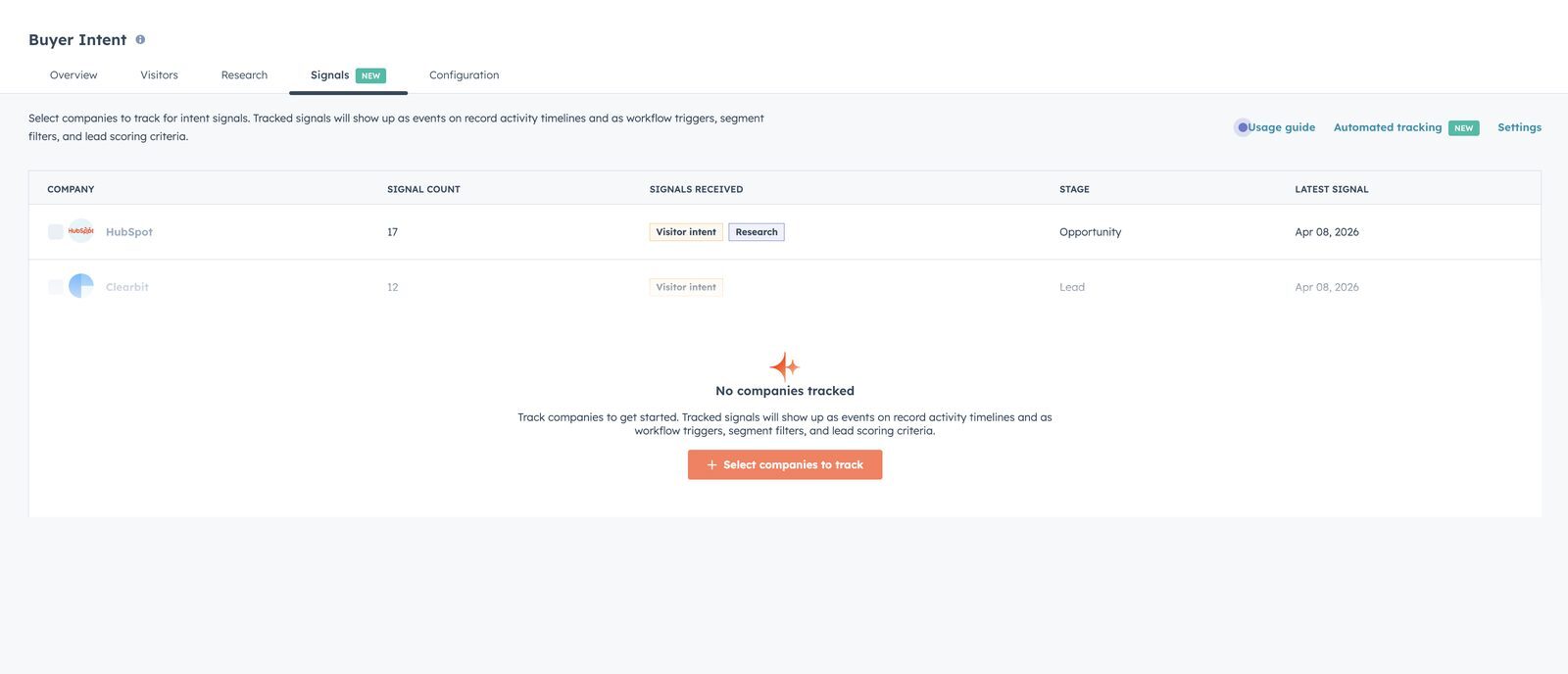Viewport: 1568px width, 674px height.
Task: Tick the HubSpot row checkbox
Action: point(56,232)
